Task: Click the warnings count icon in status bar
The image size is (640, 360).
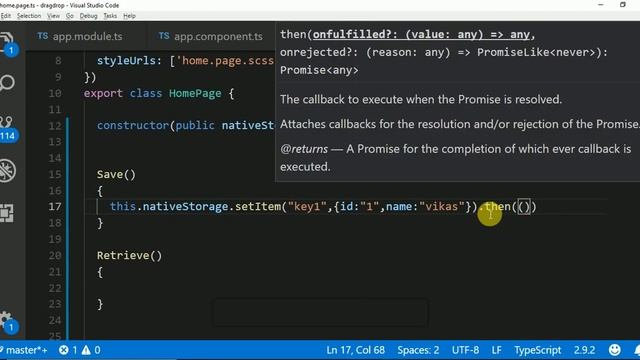Action: click(91, 350)
